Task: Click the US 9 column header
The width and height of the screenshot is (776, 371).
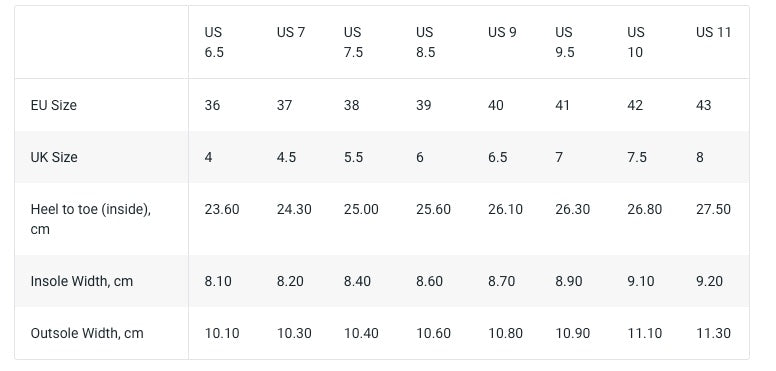Action: tap(502, 32)
